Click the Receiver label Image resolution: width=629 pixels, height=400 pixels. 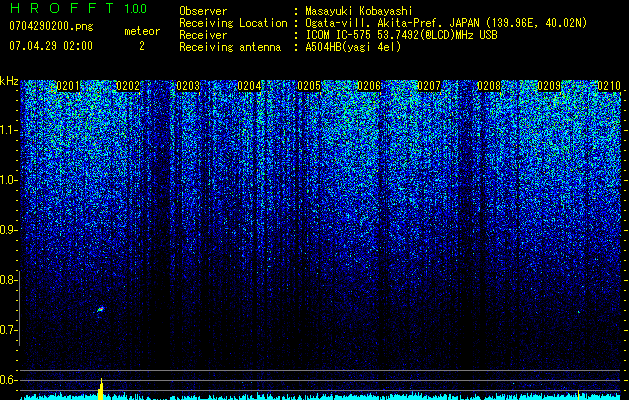(203, 35)
